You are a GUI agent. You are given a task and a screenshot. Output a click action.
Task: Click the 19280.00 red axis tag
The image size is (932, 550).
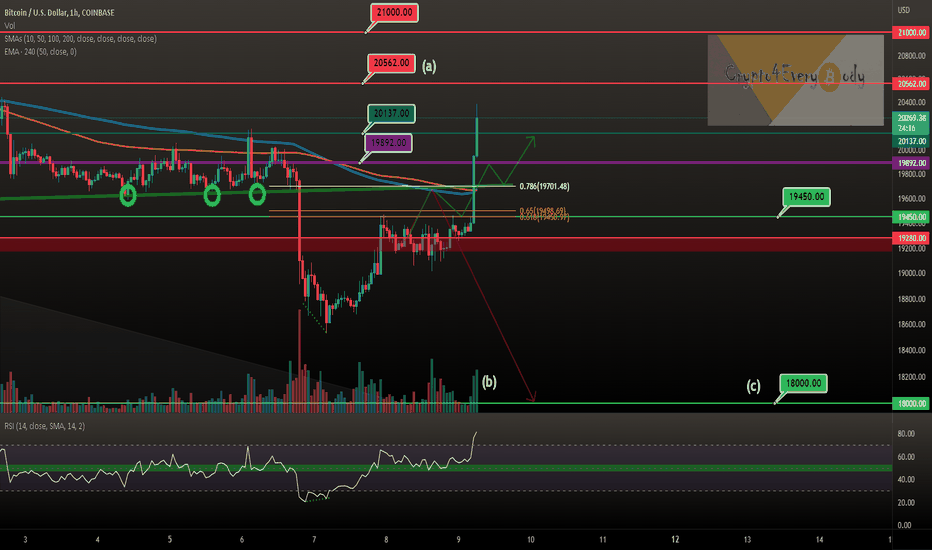(x=912, y=238)
